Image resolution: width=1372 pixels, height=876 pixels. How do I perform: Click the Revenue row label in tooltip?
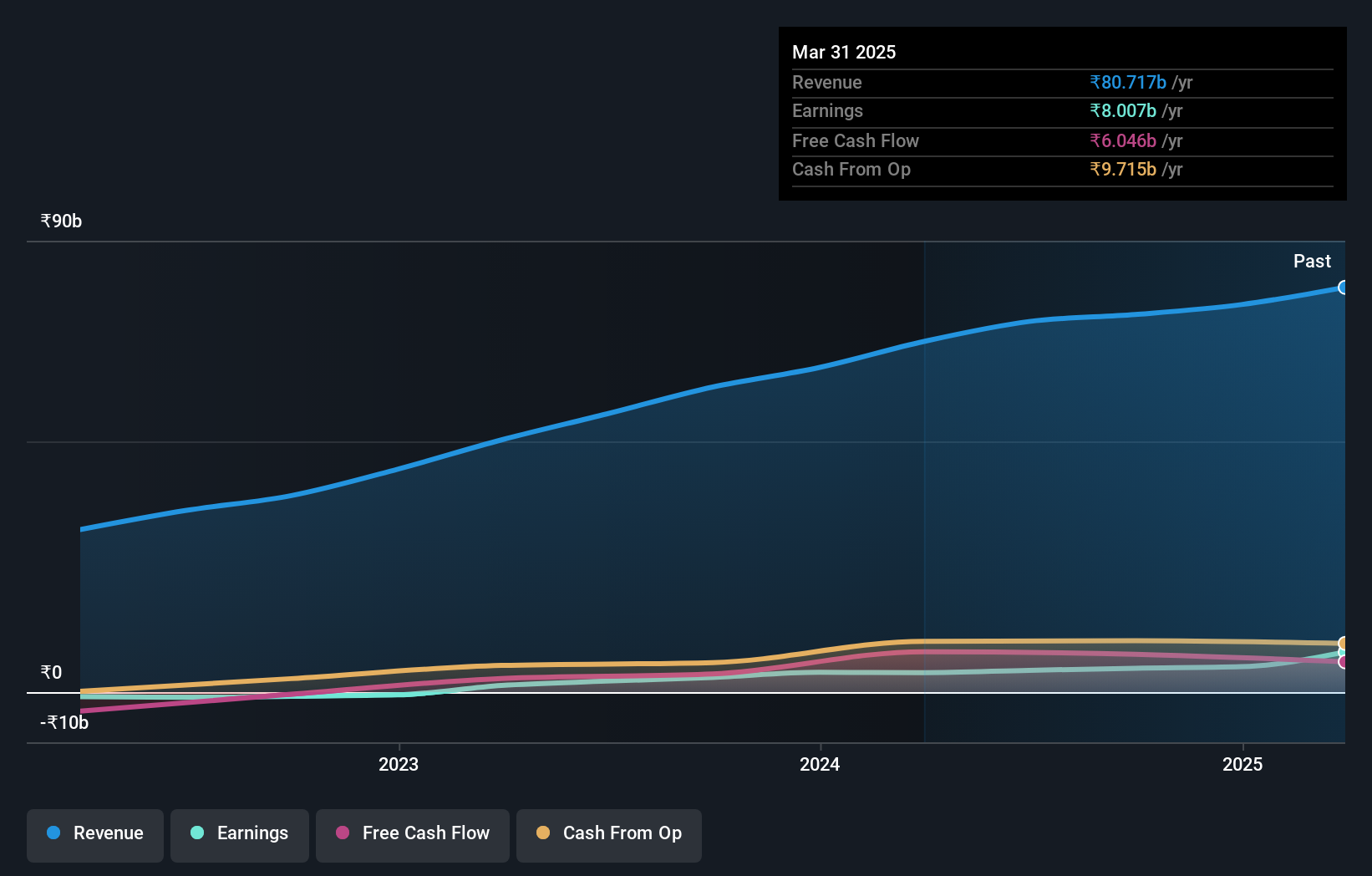(x=827, y=82)
